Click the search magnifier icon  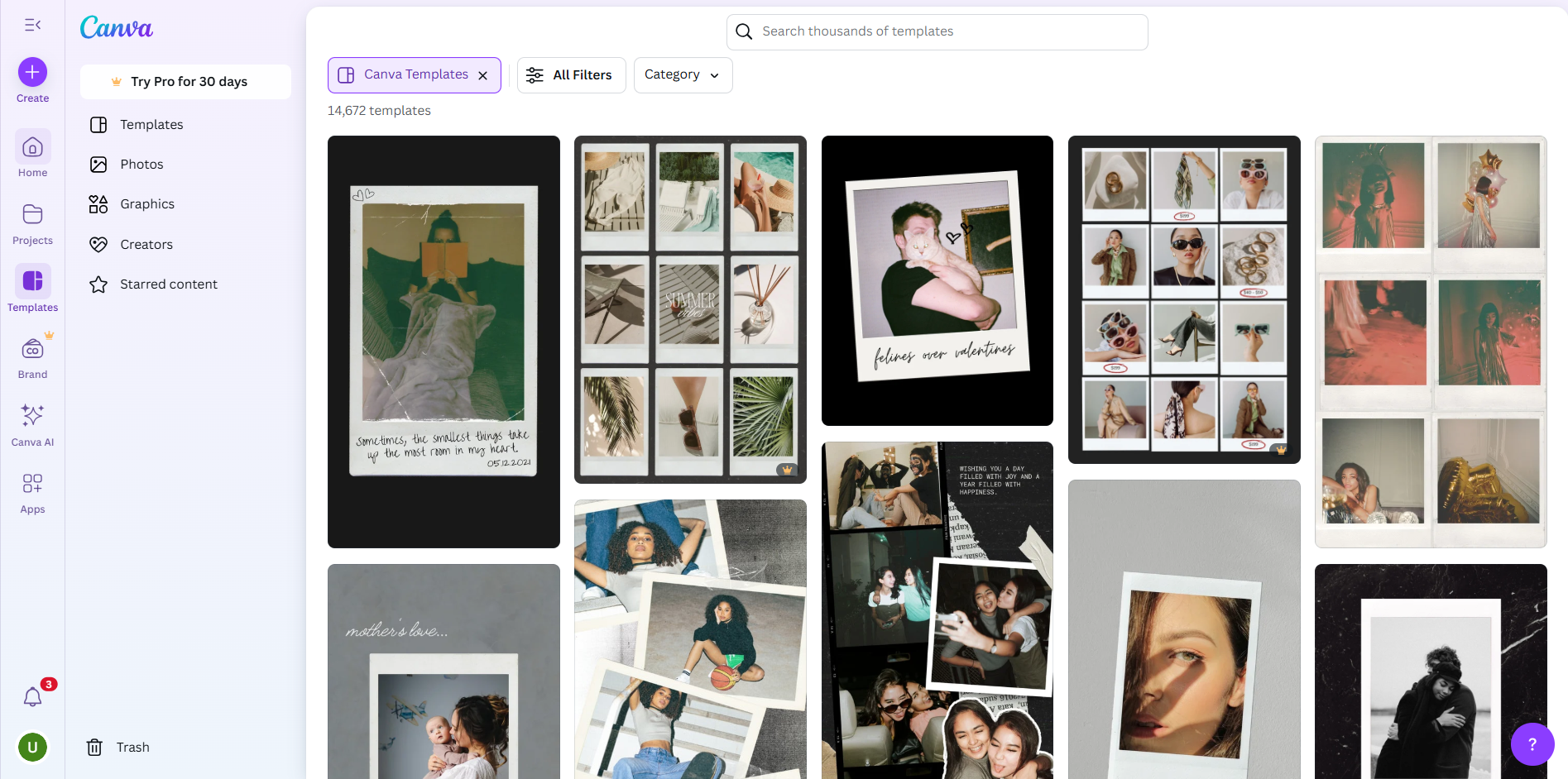click(x=744, y=31)
